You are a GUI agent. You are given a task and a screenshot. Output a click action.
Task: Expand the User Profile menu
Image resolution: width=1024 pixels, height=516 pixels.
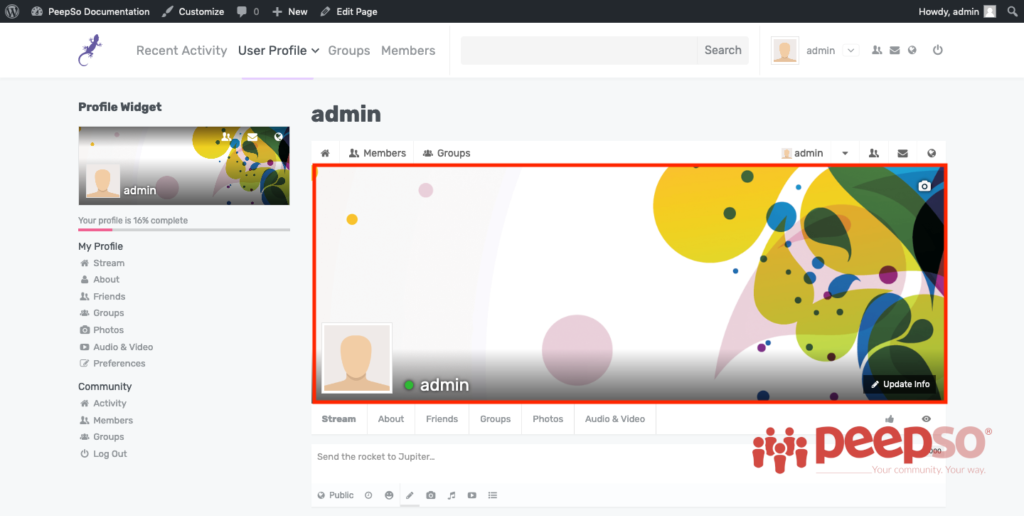278,50
